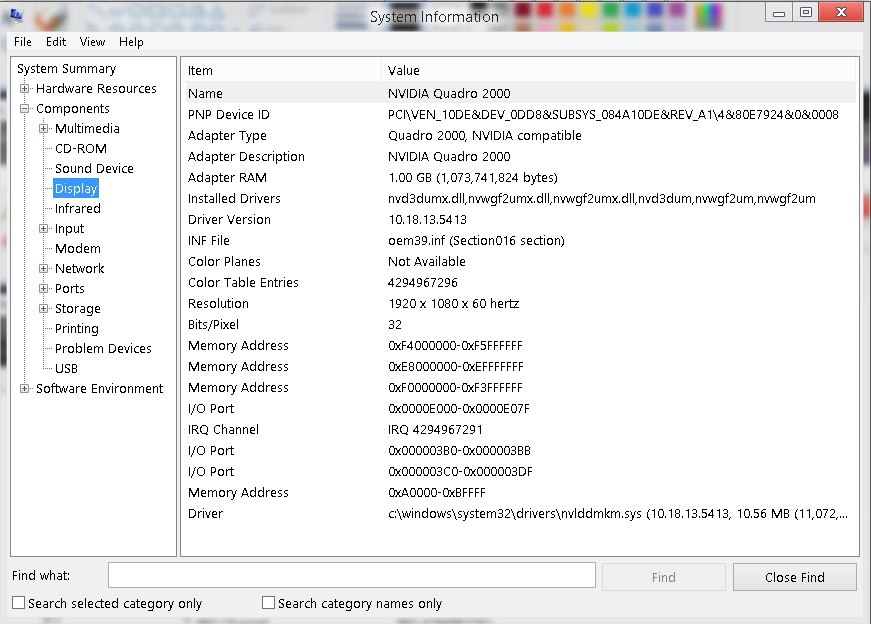Maximize the System Information window
871x624 pixels.
(806, 12)
